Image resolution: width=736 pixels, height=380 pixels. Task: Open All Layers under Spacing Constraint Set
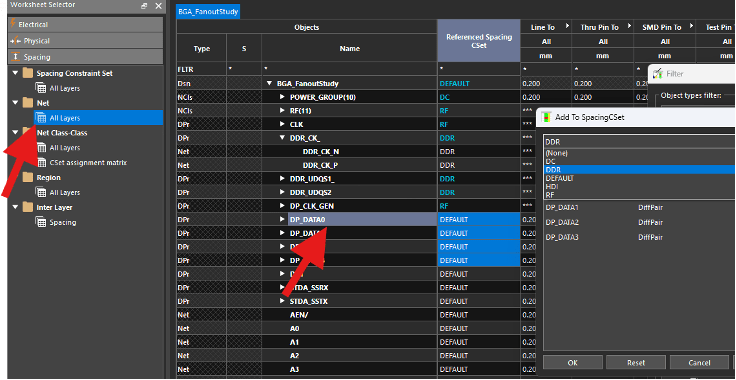(x=65, y=88)
